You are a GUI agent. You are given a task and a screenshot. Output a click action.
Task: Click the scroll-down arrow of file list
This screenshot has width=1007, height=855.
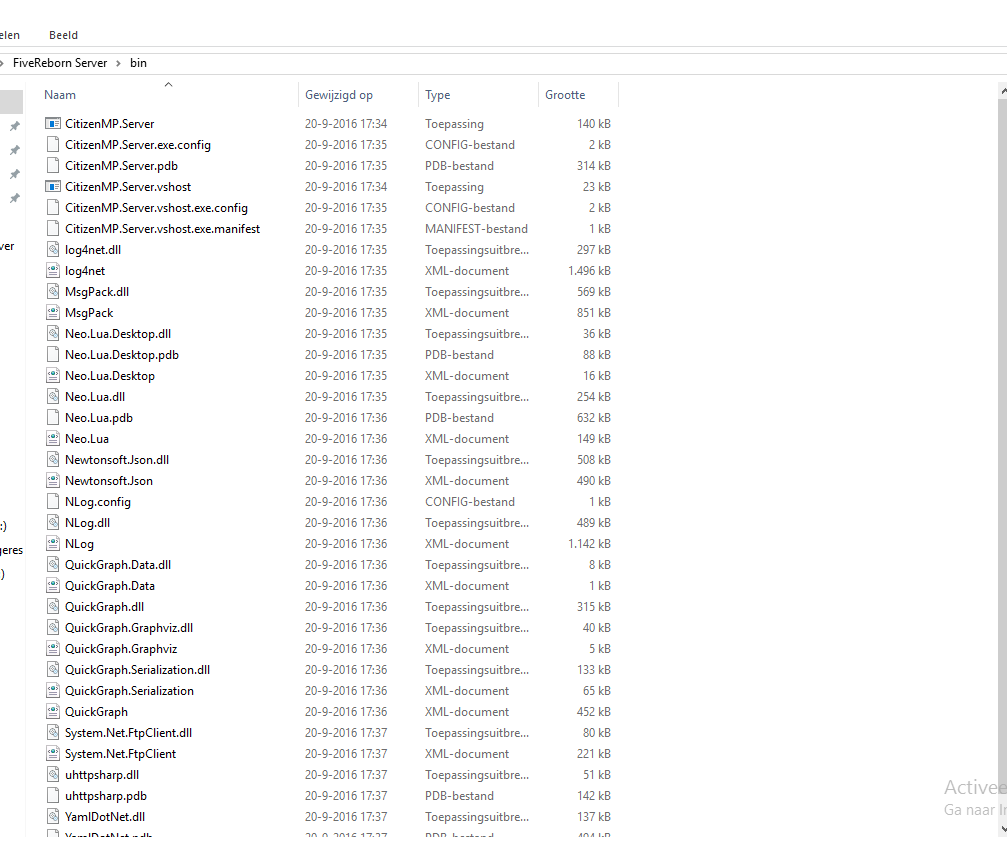pyautogui.click(x=1003, y=829)
